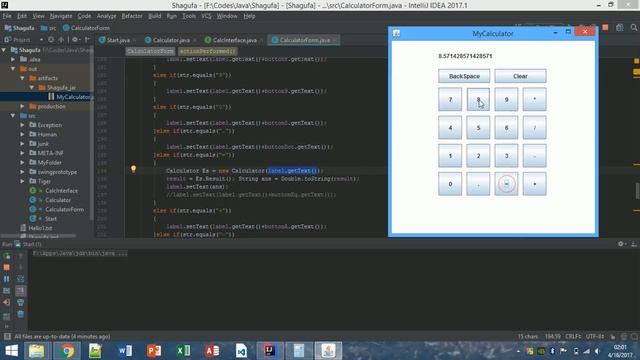The height and width of the screenshot is (360, 640).
Task: Click BackSpace in MyCalculator
Action: coord(464,76)
